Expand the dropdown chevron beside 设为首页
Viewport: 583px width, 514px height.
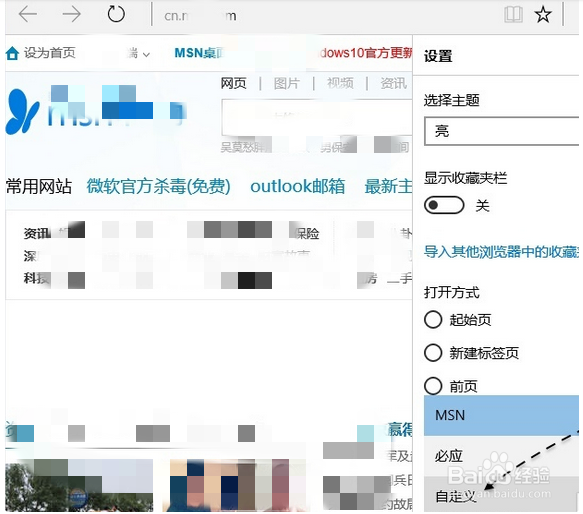tap(146, 55)
